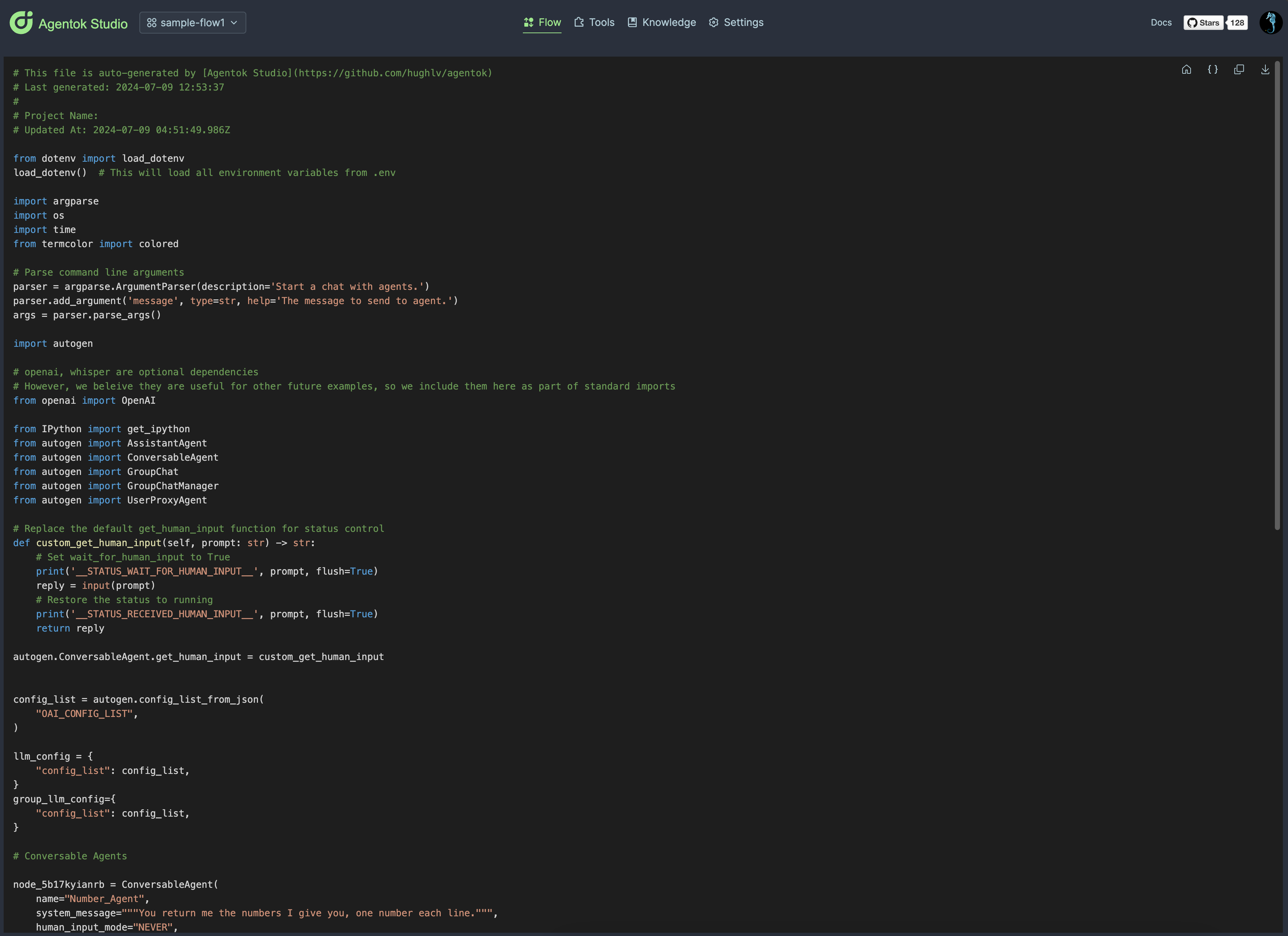
Task: Click the grid icon beside sample-flow1
Action: tap(152, 23)
